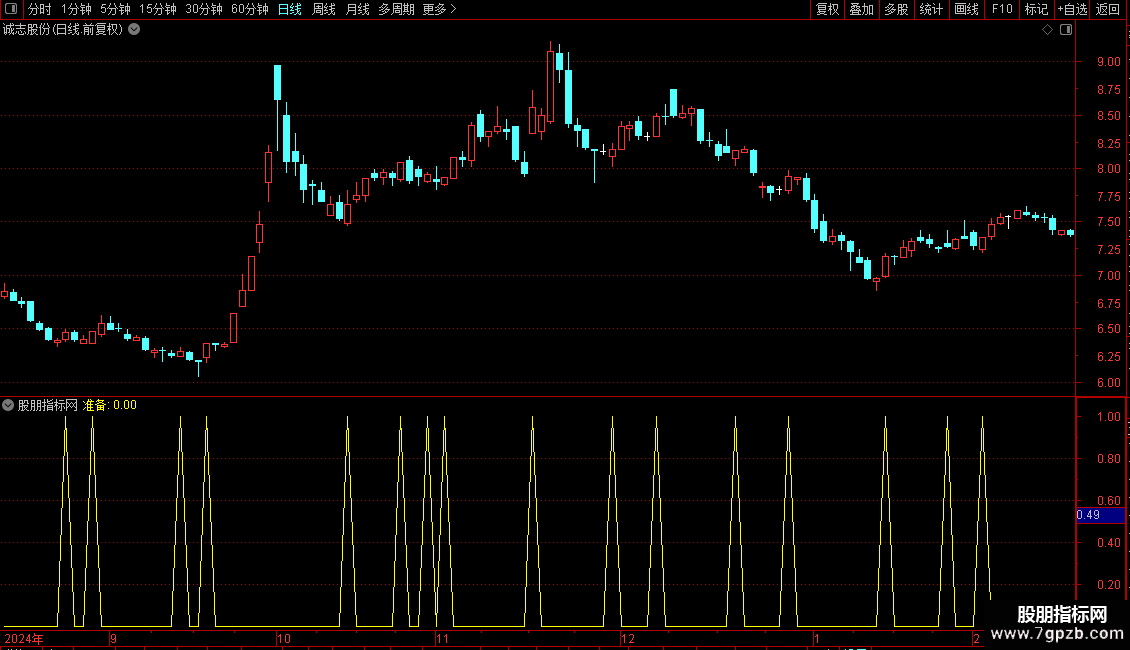Viewport: 1130px width, 650px height.
Task: Click the 6.00 price axis label
Action: (1108, 383)
